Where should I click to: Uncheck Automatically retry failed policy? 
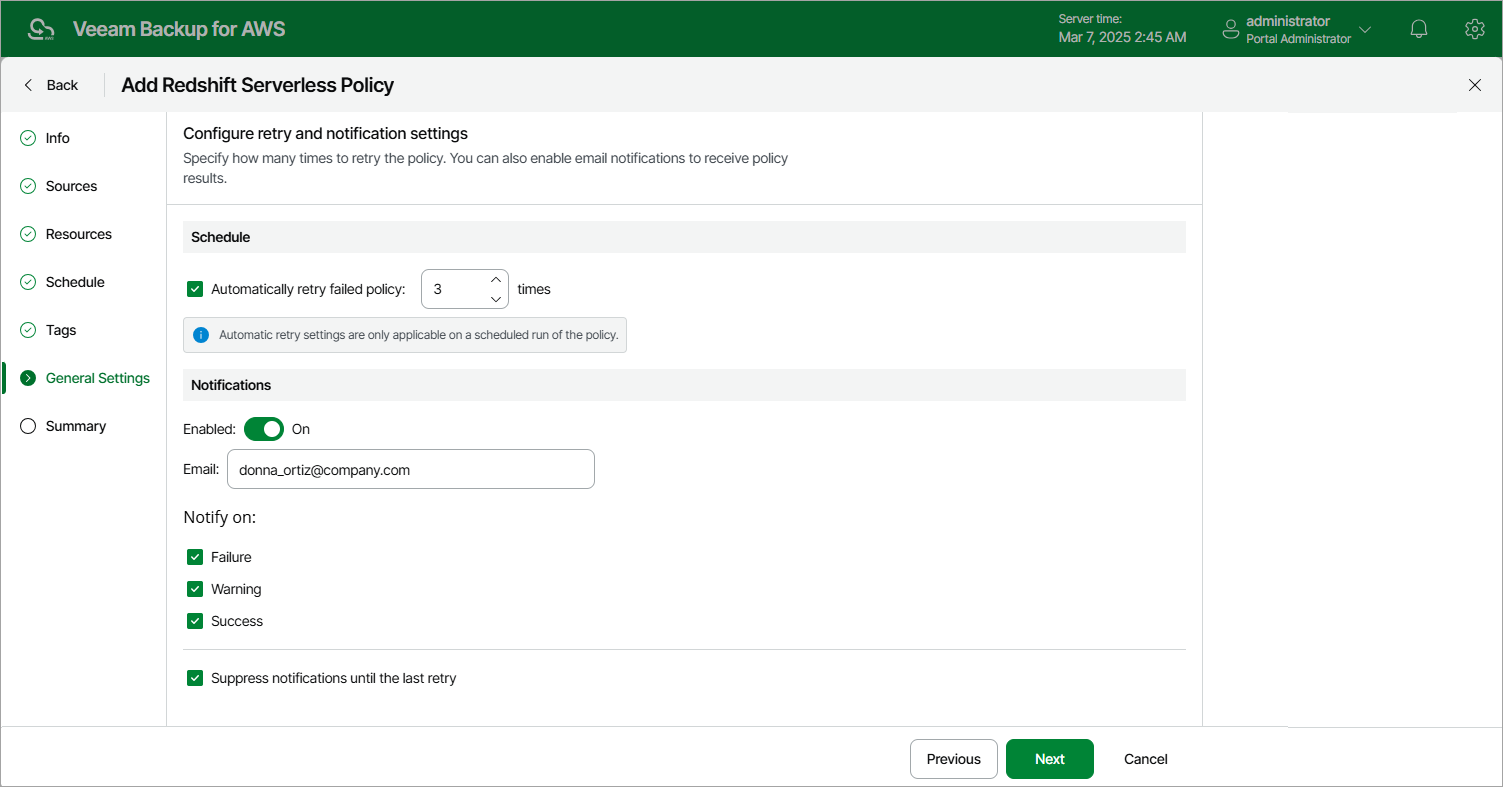195,289
